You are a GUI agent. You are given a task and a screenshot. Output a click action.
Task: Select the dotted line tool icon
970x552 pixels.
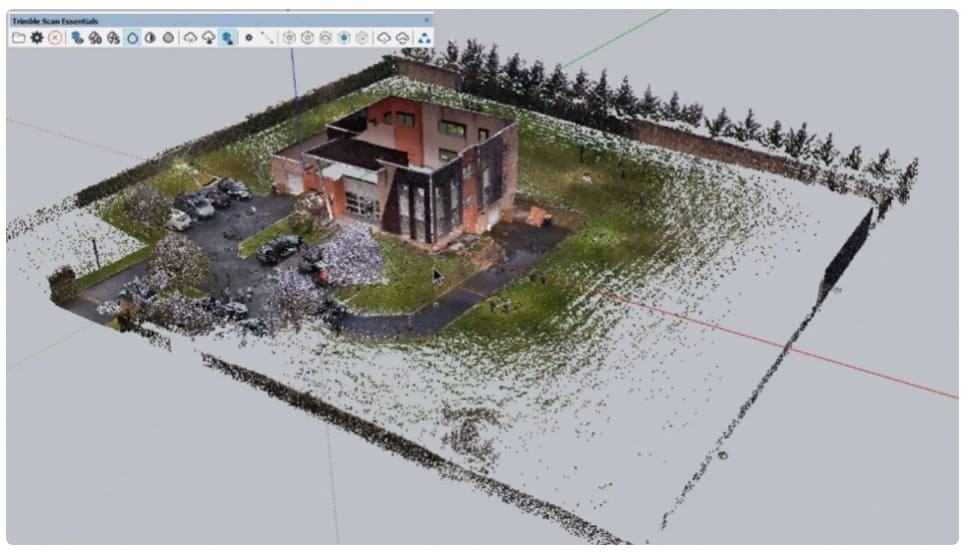pyautogui.click(x=267, y=38)
